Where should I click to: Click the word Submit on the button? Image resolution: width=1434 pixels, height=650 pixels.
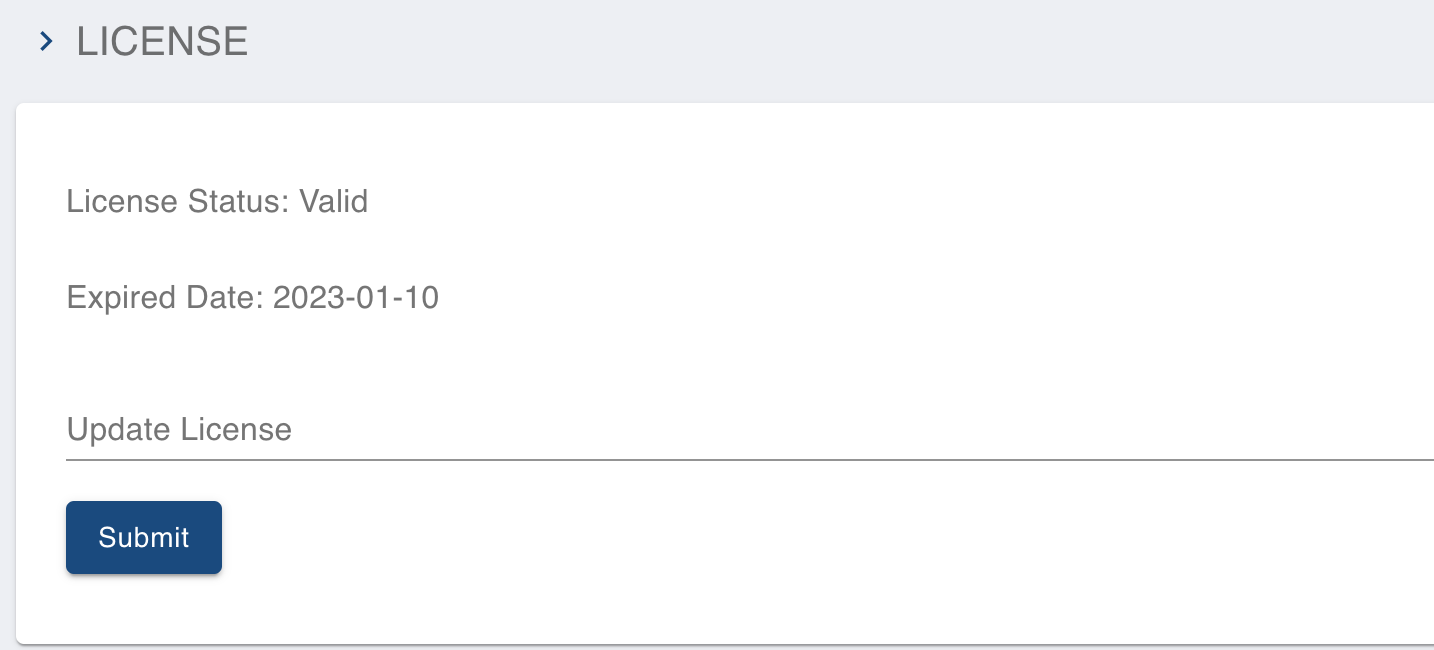coord(144,537)
